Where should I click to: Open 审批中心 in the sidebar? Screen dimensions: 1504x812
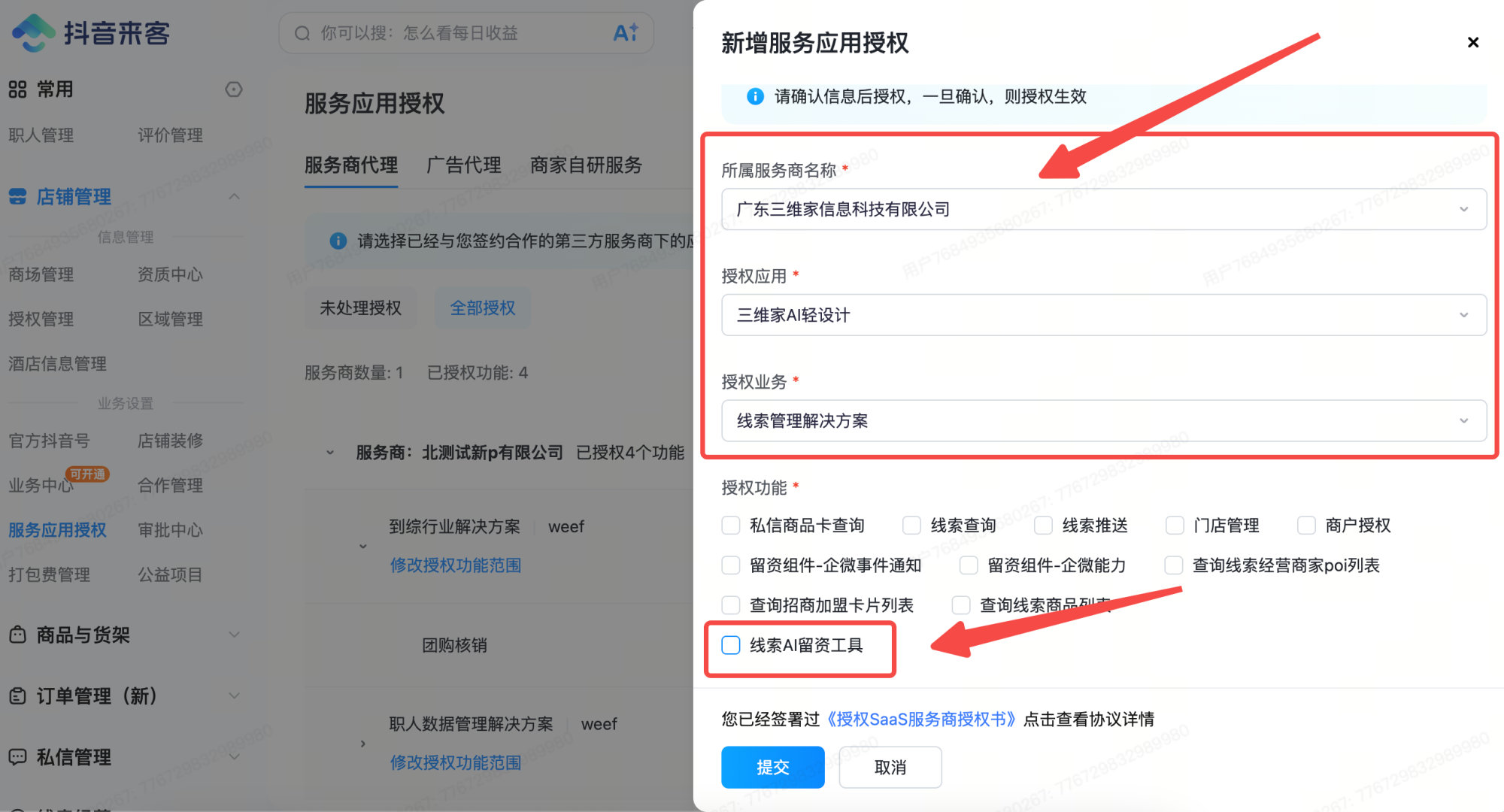tap(170, 530)
